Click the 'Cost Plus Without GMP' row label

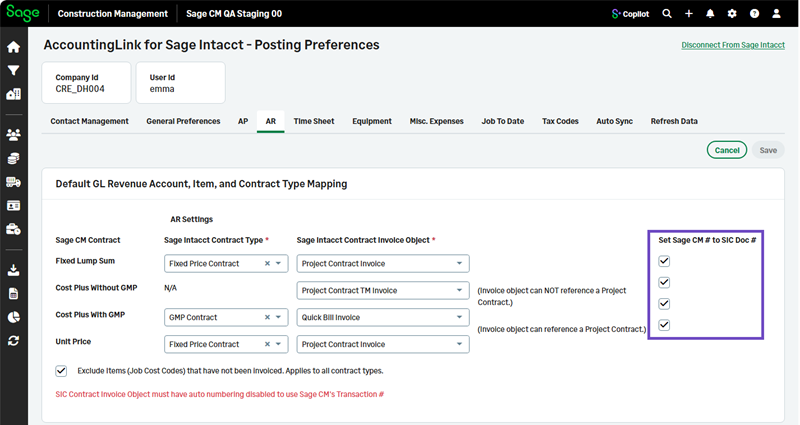[96, 288]
